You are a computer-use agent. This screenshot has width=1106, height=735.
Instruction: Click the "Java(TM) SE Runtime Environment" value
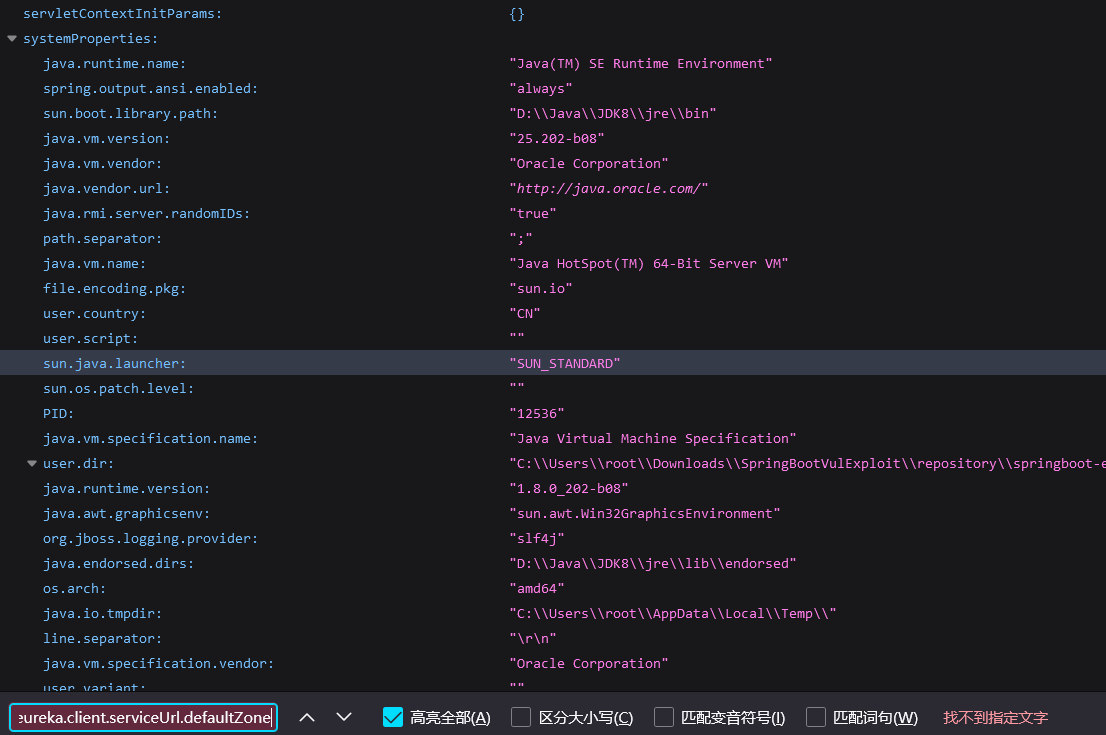pyautogui.click(x=641, y=63)
